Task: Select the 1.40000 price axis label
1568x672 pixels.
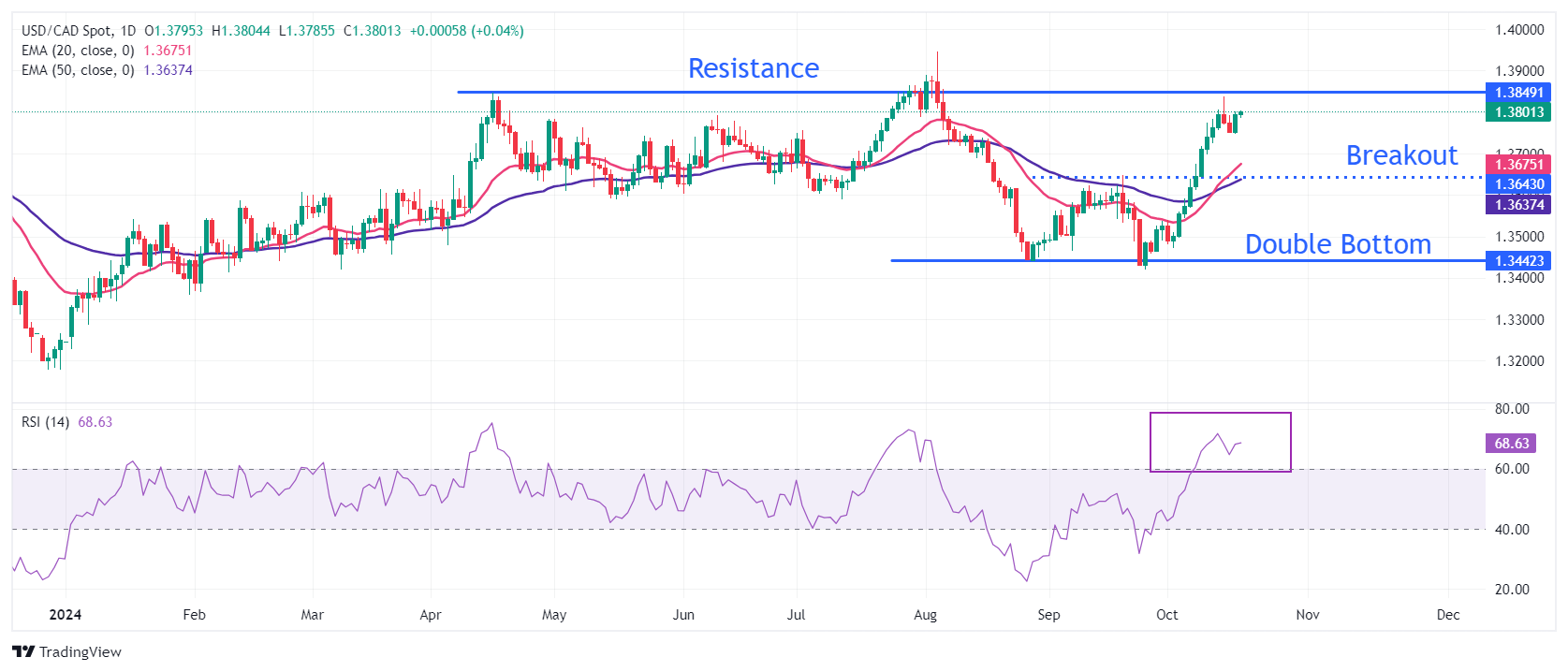Action: tap(1518, 30)
